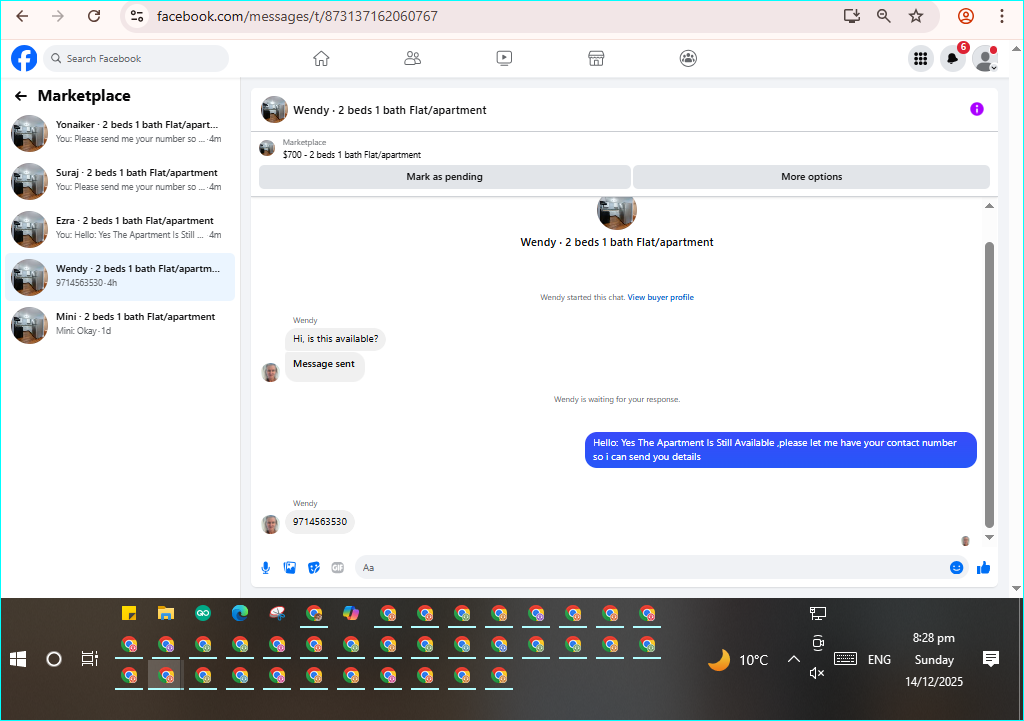Click the address bar URL
Image resolution: width=1024 pixels, height=721 pixels.
coord(297,16)
